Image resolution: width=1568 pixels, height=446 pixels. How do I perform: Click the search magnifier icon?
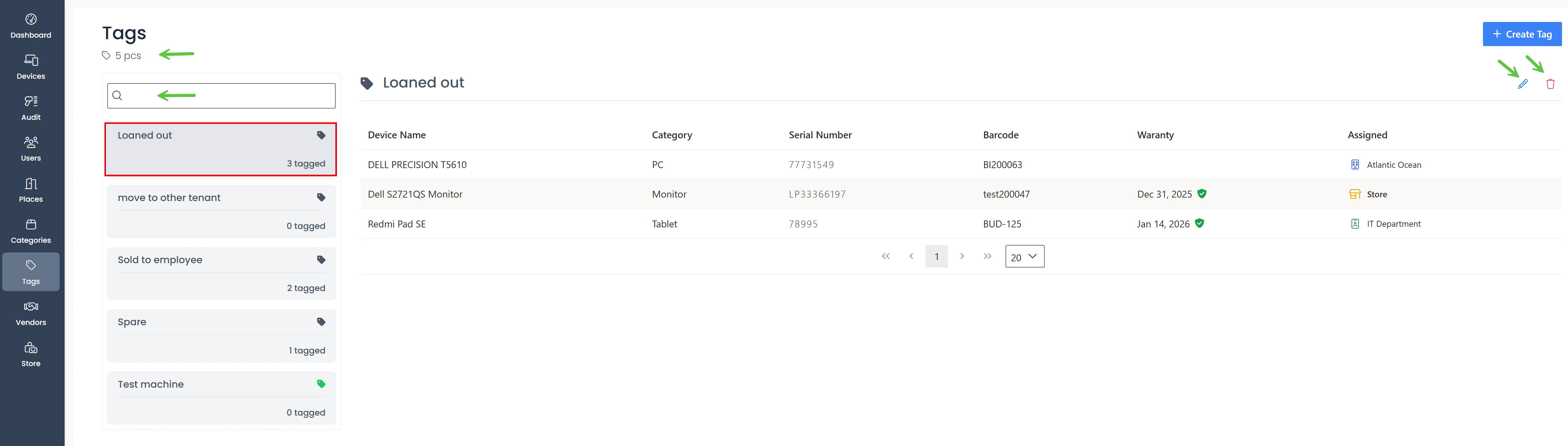tap(117, 96)
